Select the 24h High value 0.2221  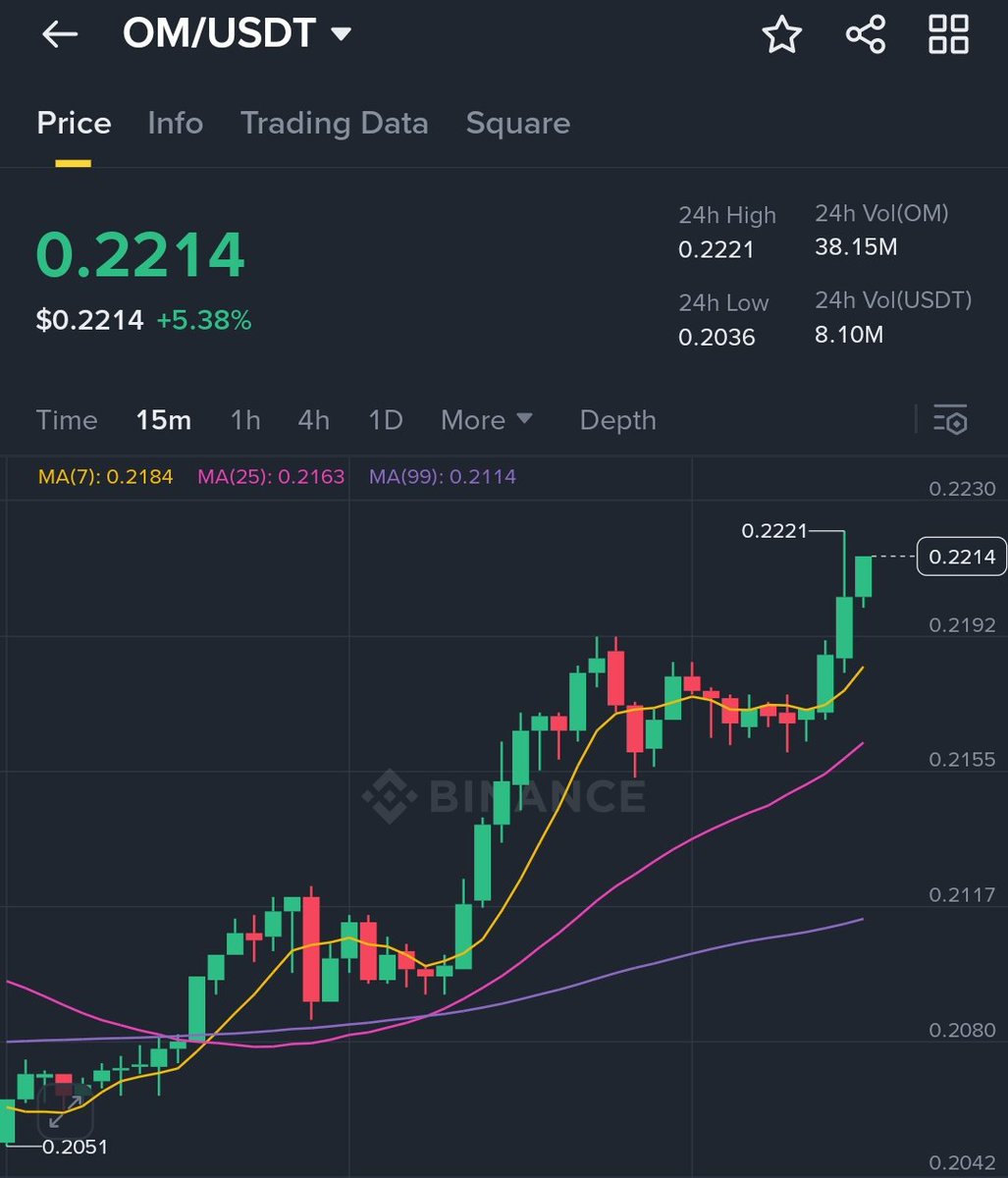tap(716, 249)
